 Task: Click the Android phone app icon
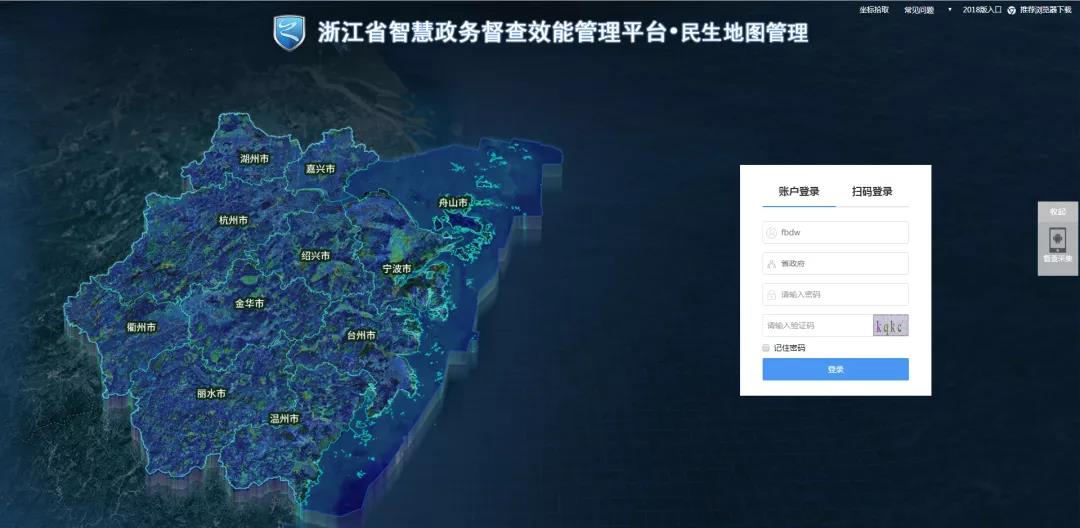(x=1057, y=241)
